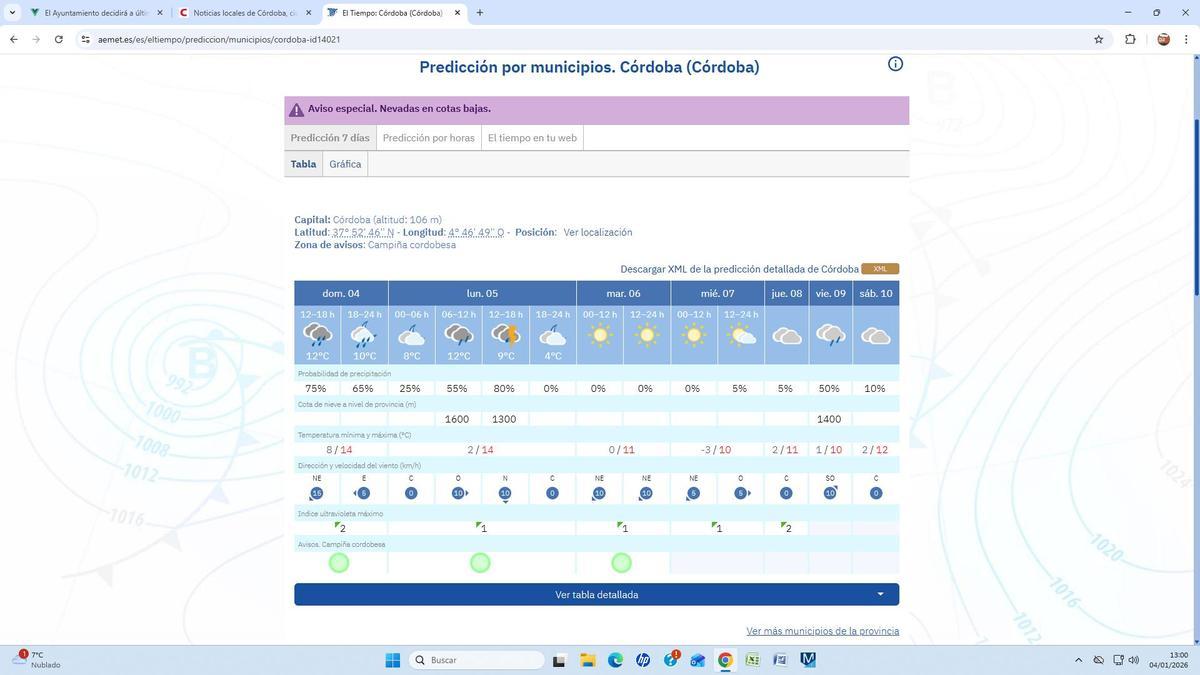Image resolution: width=1200 pixels, height=675 pixels.
Task: Open the information icon next to the title
Action: click(x=895, y=62)
